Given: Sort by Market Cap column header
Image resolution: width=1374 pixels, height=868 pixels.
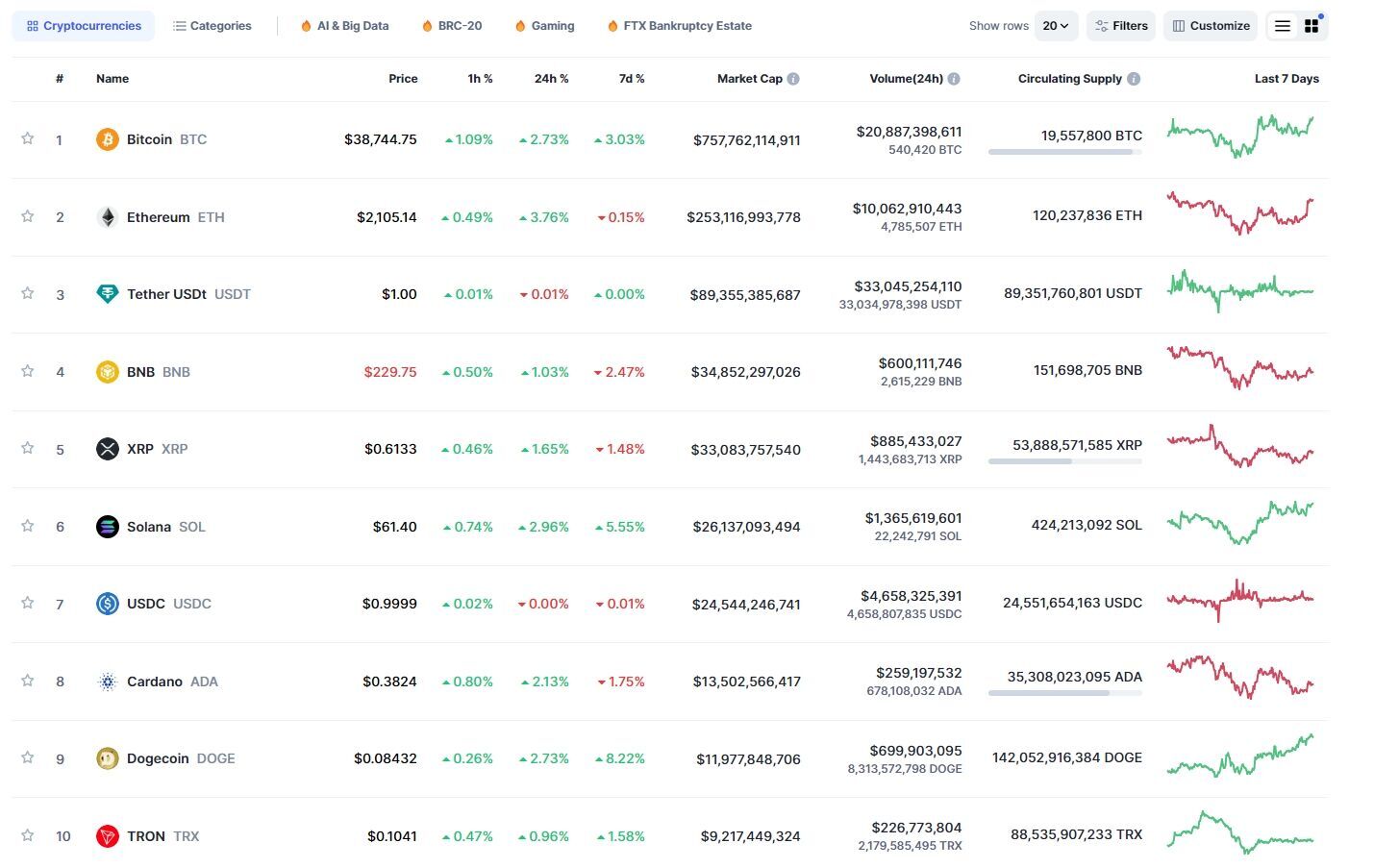Looking at the screenshot, I should [750, 79].
